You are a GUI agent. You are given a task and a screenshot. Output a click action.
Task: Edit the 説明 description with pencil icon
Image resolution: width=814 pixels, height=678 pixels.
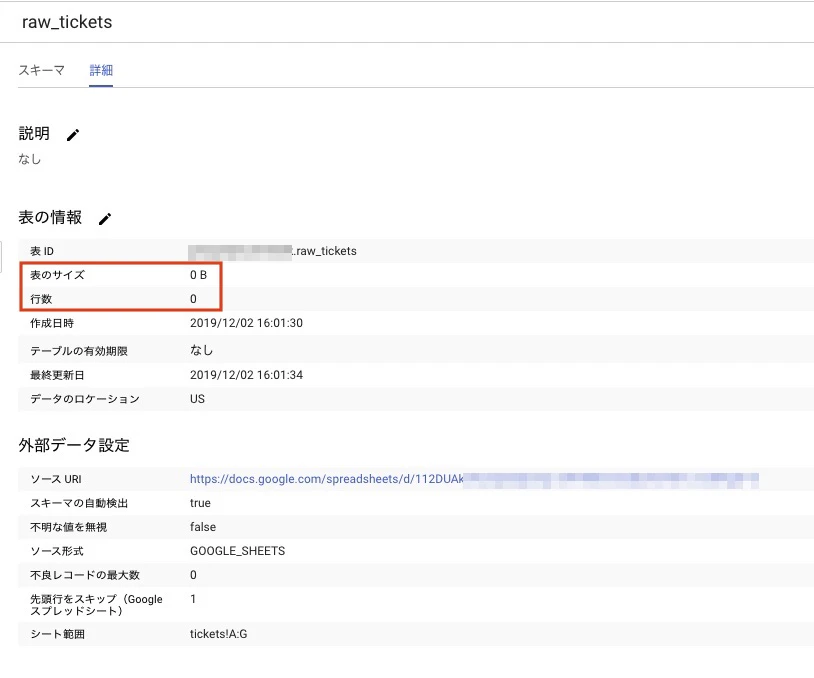[73, 135]
